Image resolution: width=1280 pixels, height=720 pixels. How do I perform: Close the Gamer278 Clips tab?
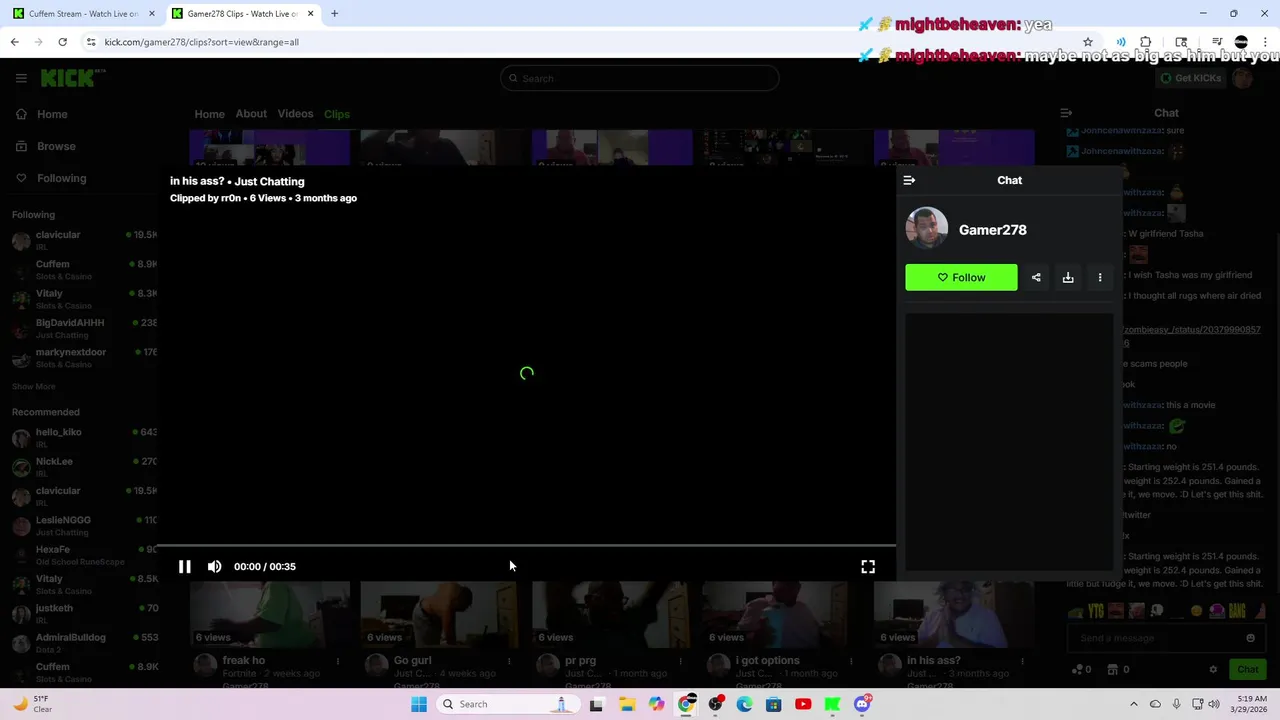[310, 14]
